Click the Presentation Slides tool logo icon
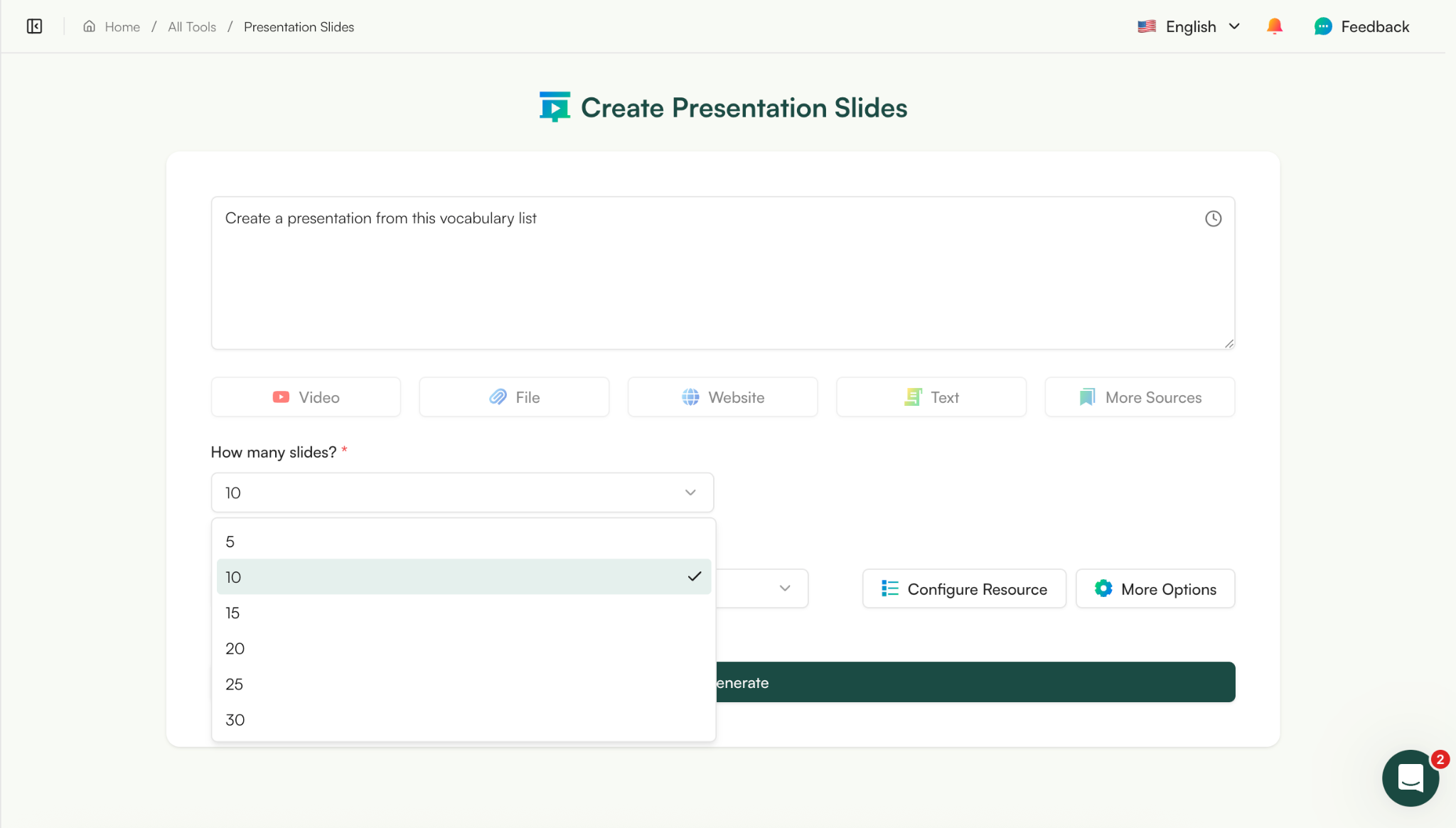The width and height of the screenshot is (1456, 828). [x=555, y=106]
